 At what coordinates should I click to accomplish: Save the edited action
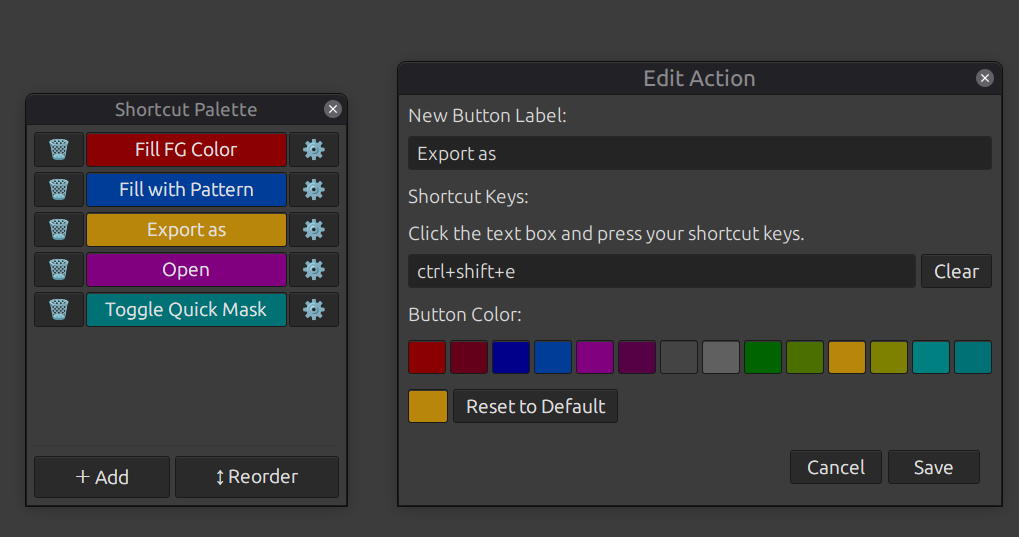click(932, 467)
